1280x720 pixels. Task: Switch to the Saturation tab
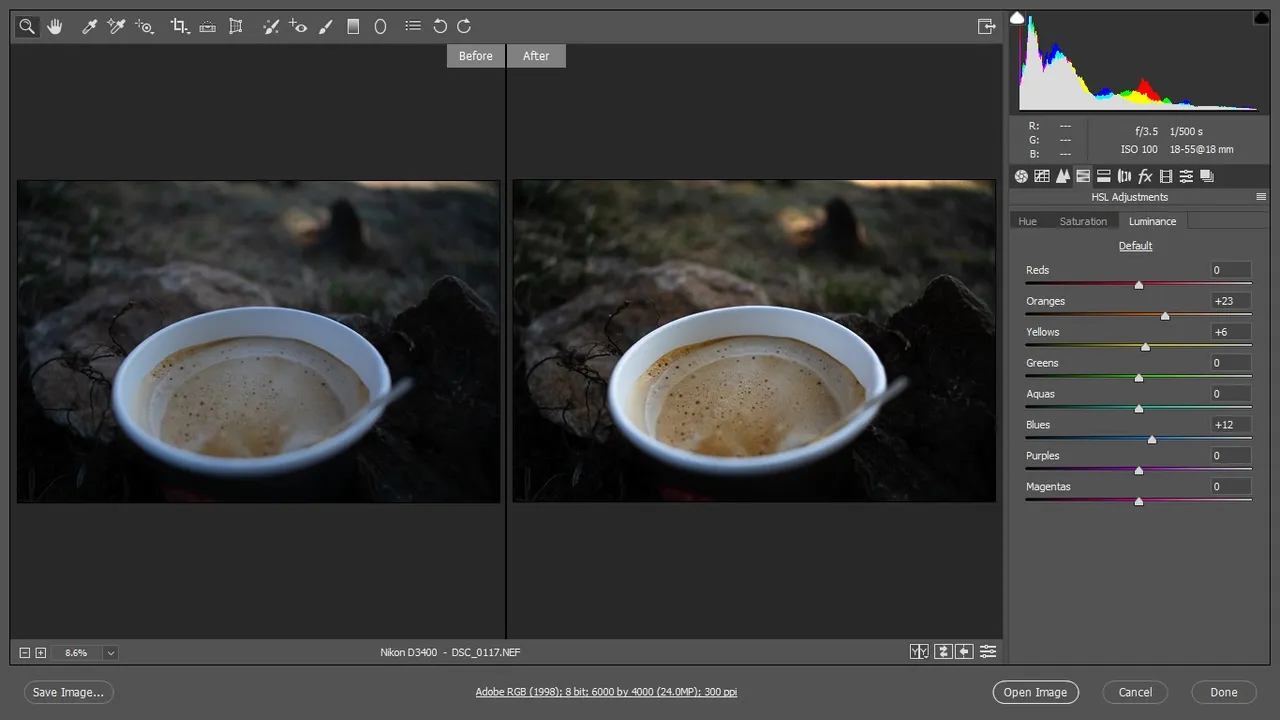point(1083,221)
